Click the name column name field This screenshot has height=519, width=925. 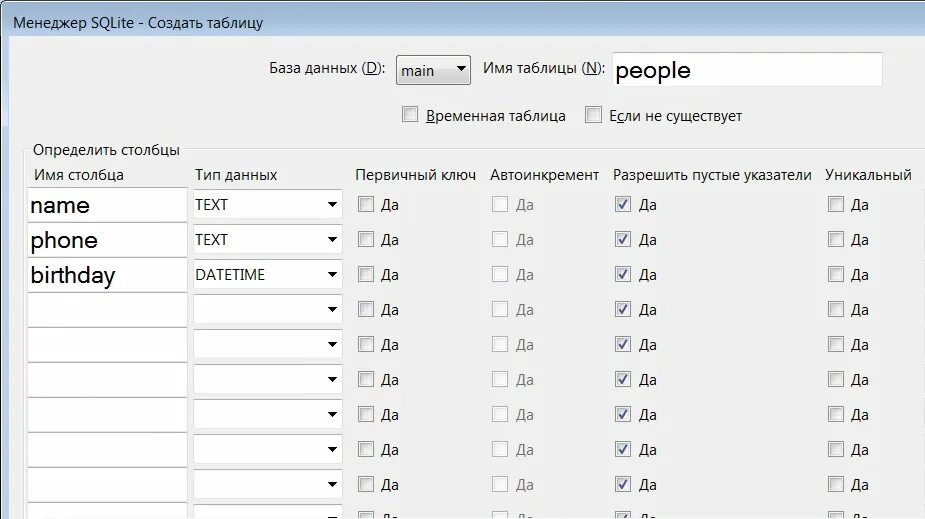[107, 205]
